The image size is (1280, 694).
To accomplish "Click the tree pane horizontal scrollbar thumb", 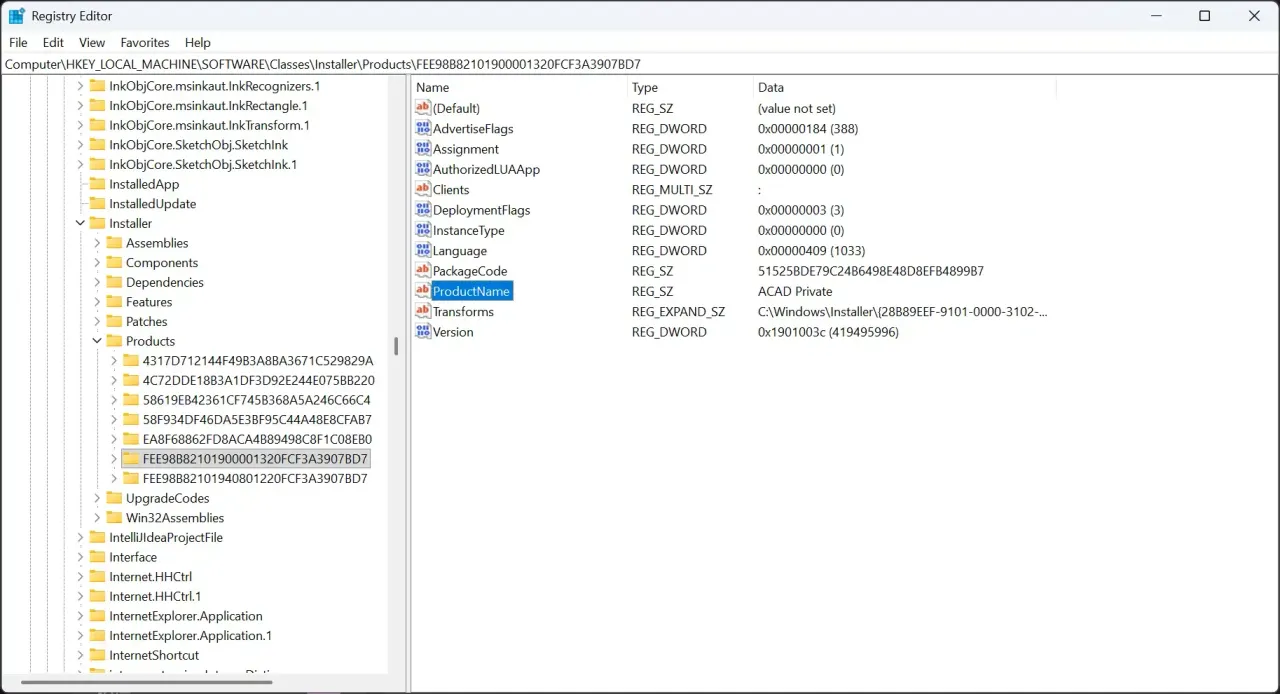I will point(147,683).
